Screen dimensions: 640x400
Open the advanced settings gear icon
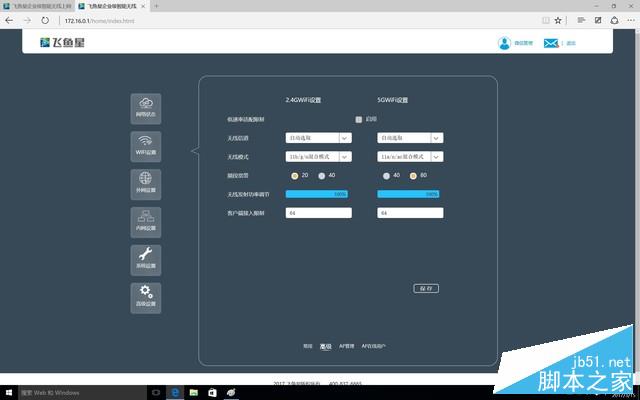tap(146, 298)
